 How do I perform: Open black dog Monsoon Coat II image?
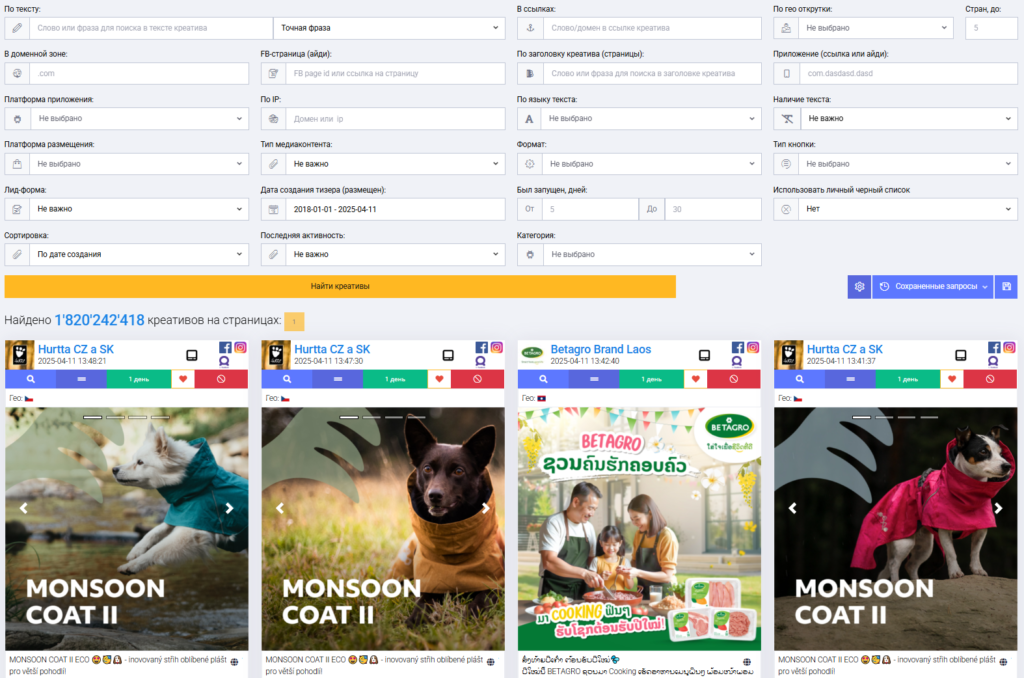tap(383, 528)
